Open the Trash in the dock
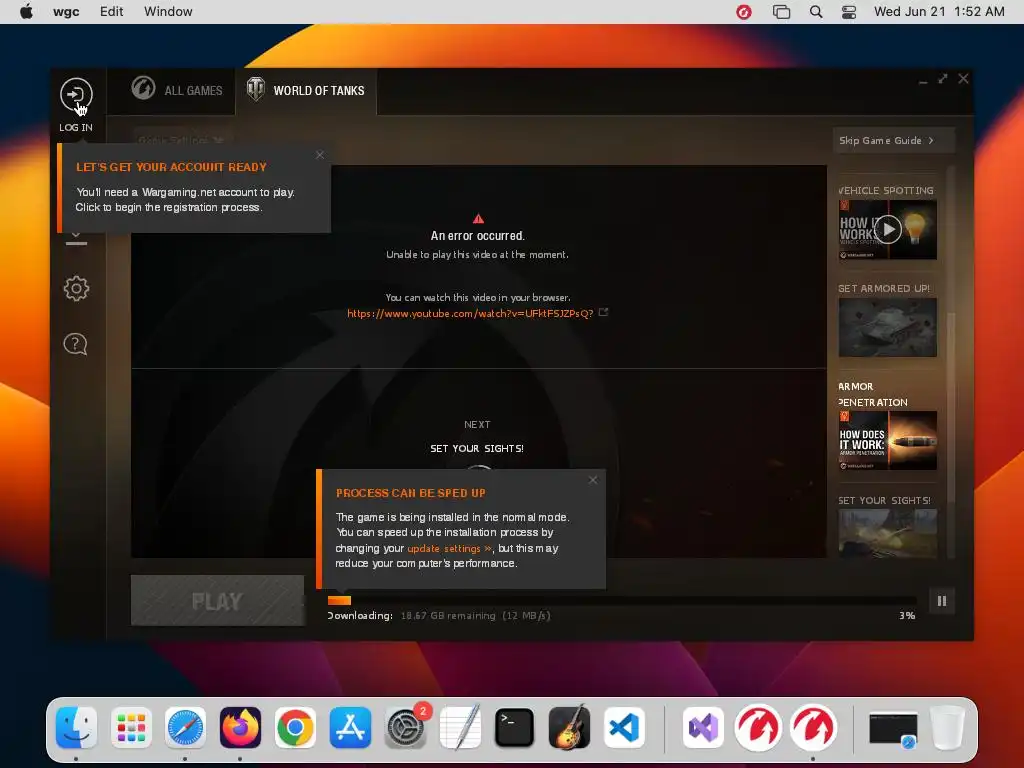Image resolution: width=1024 pixels, height=768 pixels. tap(948, 727)
